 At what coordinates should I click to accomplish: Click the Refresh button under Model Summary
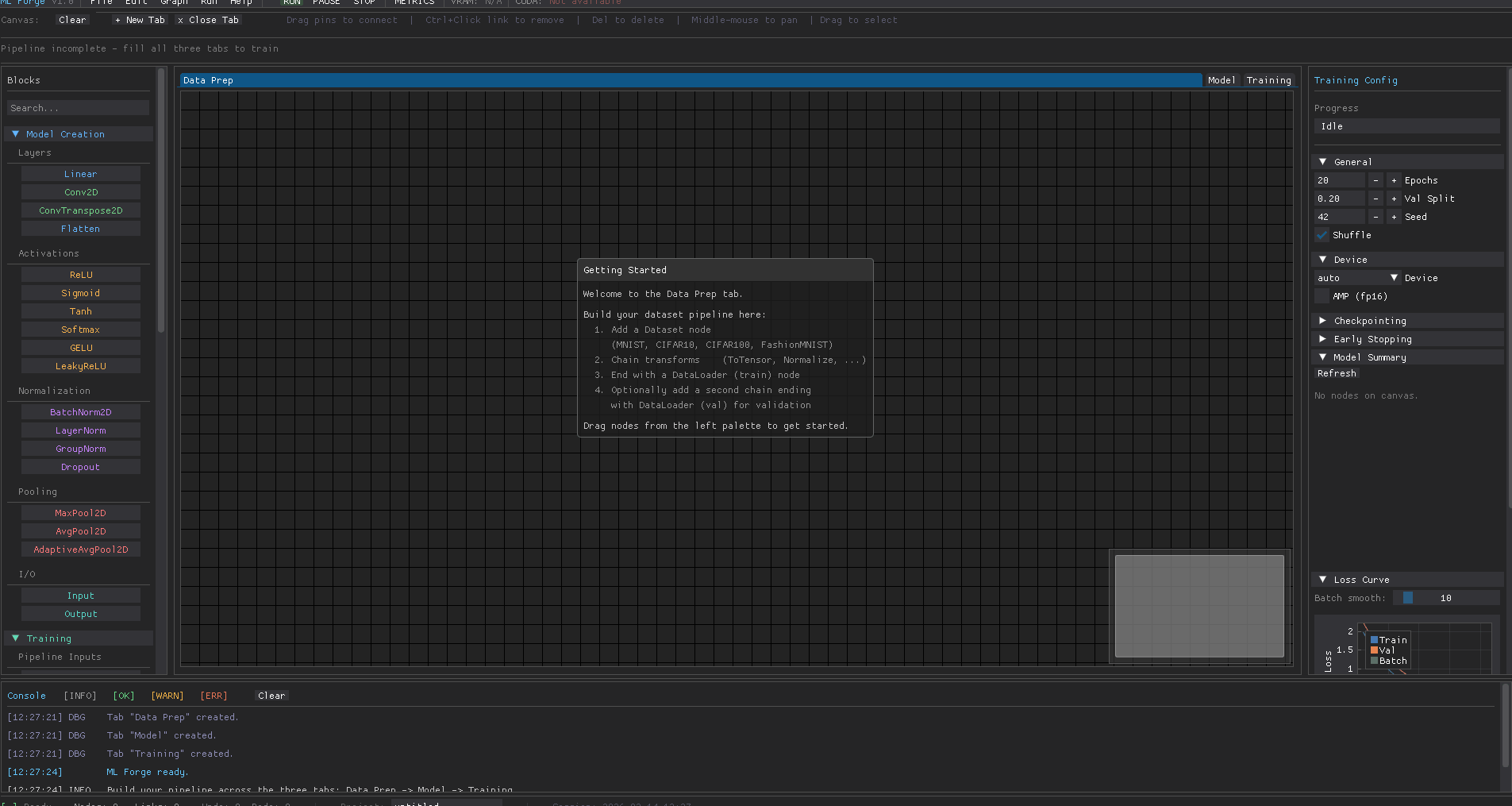(x=1336, y=373)
